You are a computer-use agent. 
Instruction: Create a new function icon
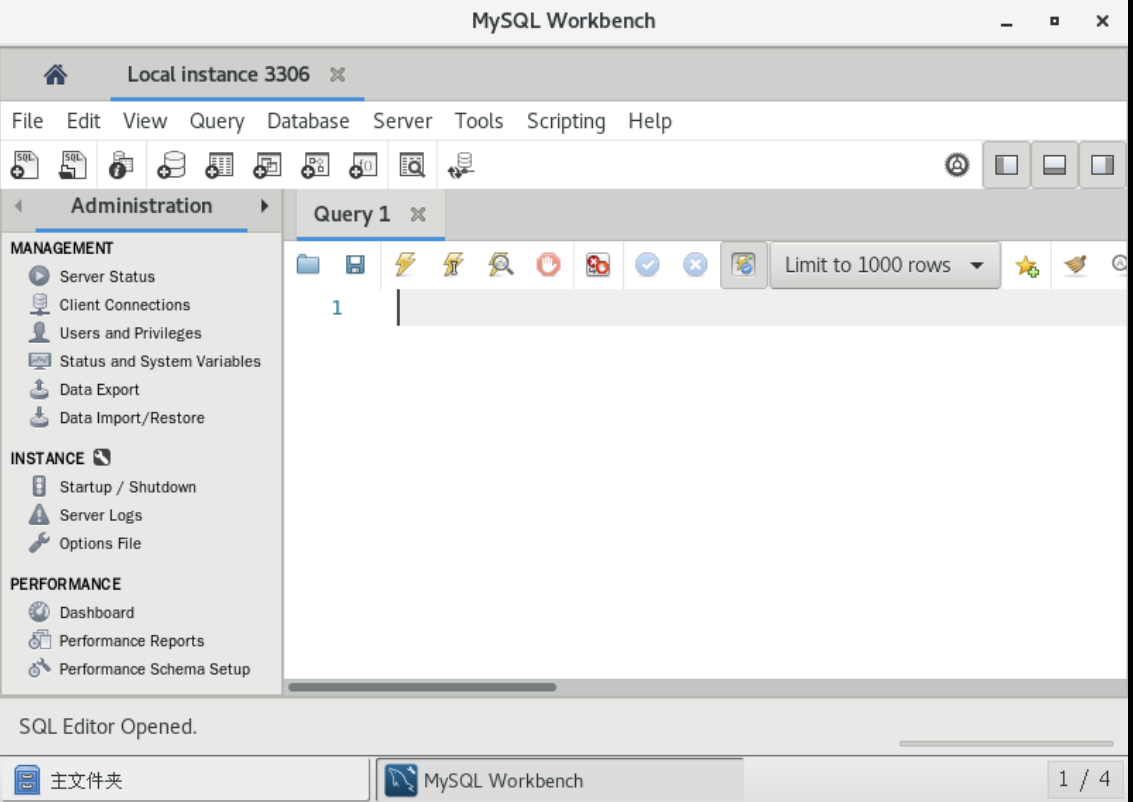tap(363, 165)
